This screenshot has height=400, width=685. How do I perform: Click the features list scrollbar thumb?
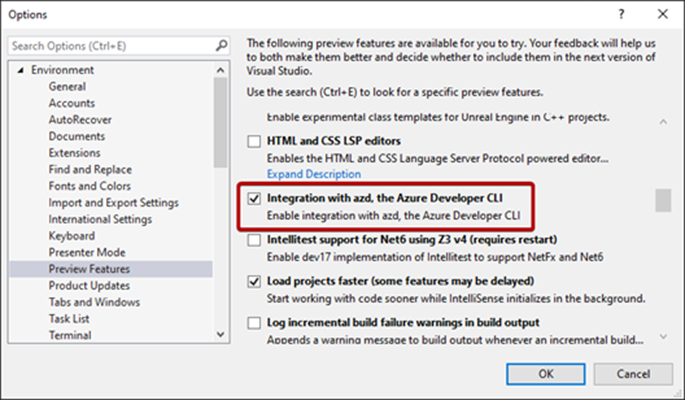tap(662, 200)
